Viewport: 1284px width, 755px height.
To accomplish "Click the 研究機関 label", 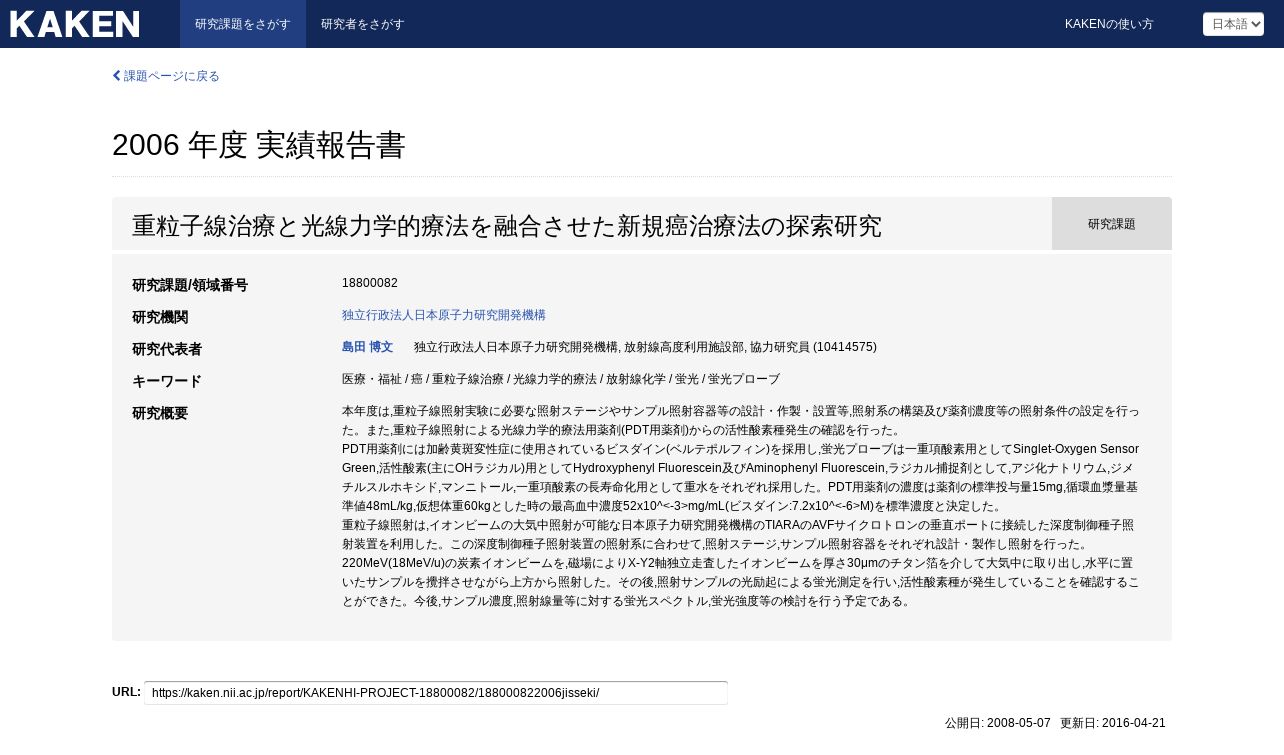I will (x=160, y=317).
